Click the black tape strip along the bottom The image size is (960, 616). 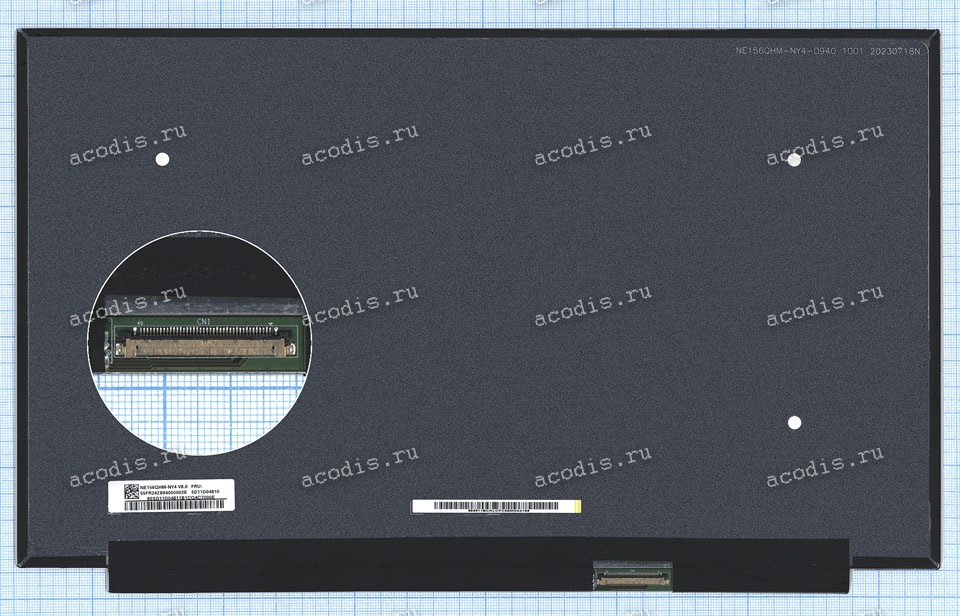point(350,563)
